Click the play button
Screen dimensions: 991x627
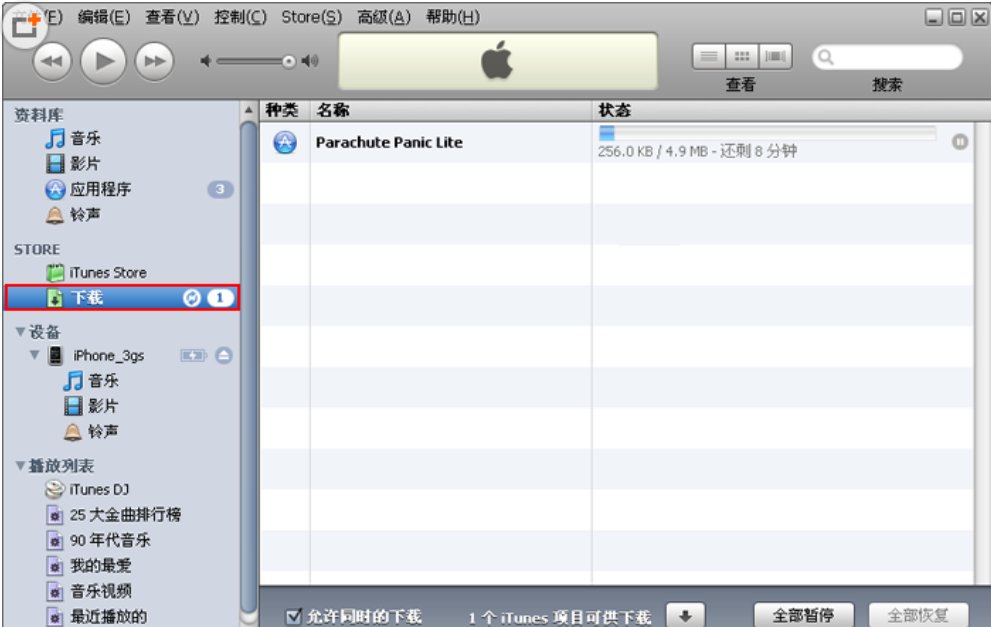pyautogui.click(x=103, y=61)
